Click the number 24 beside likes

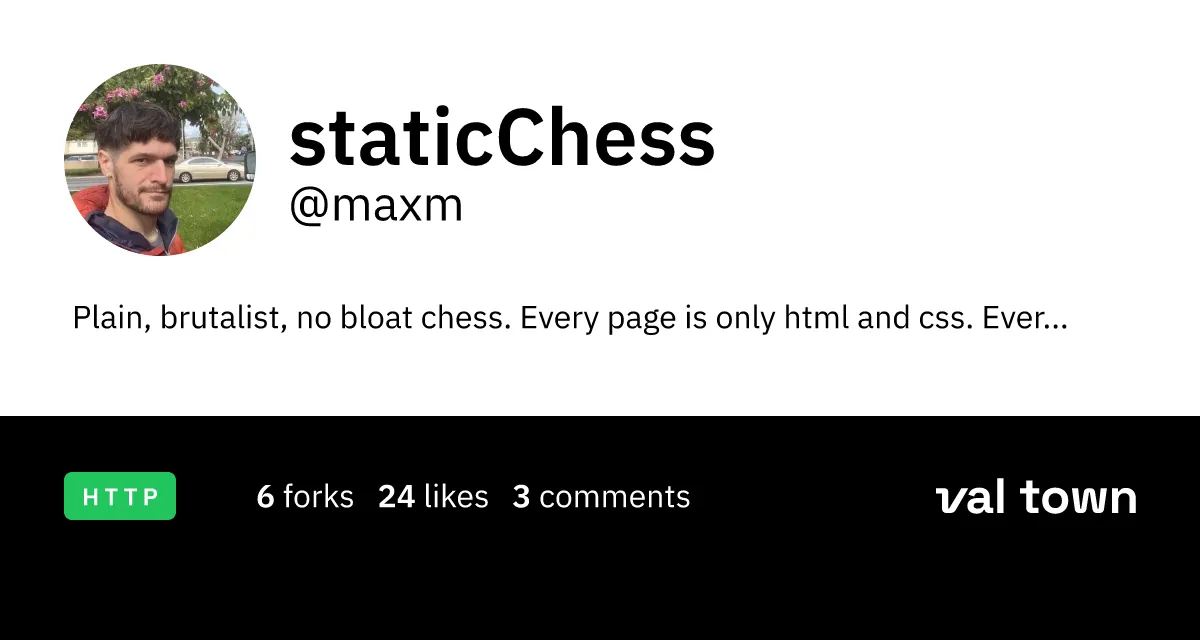pos(396,497)
